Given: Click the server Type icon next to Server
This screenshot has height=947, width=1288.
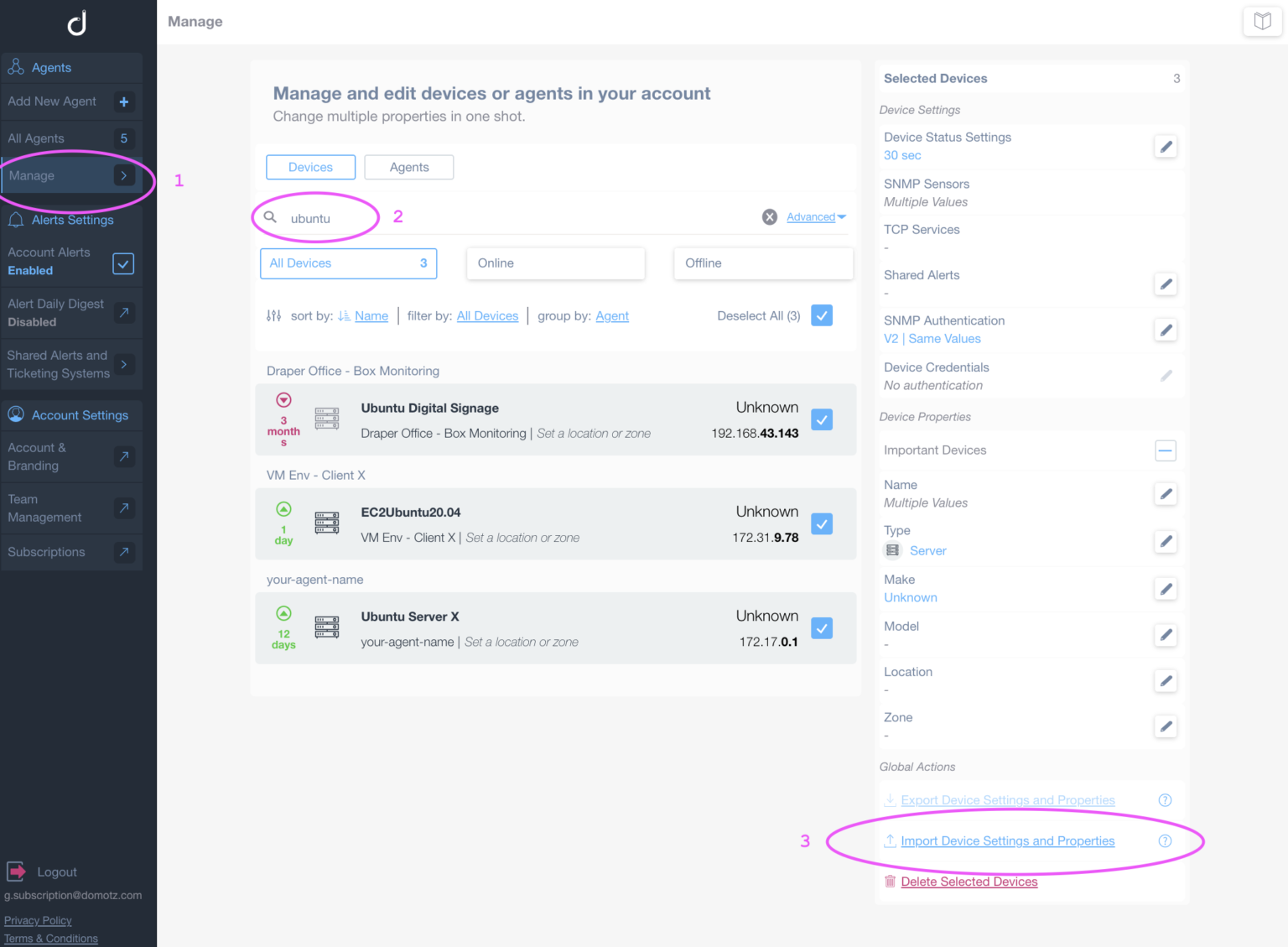Looking at the screenshot, I should [x=891, y=550].
